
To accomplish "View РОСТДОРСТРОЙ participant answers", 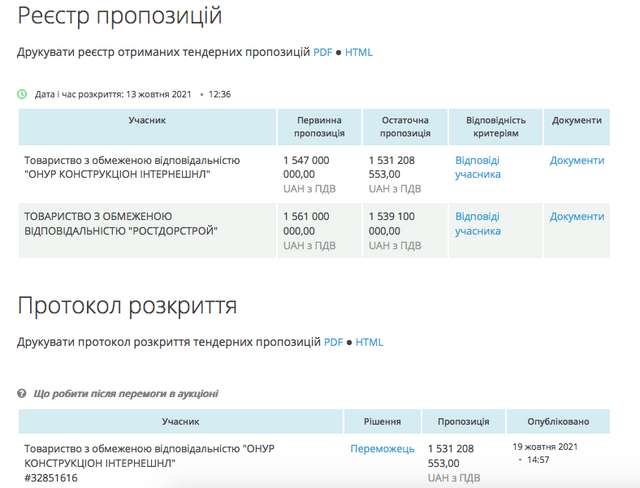I will click(477, 223).
